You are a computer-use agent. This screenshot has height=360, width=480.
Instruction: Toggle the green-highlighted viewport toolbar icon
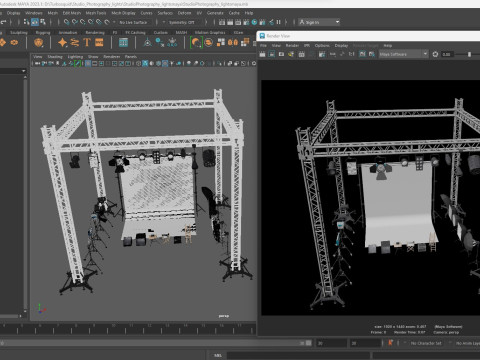tap(77, 63)
